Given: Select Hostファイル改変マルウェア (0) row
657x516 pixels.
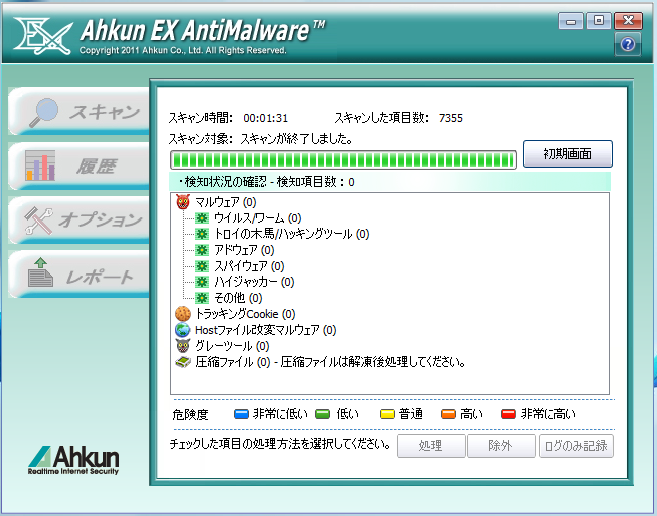Looking at the screenshot, I should pyautogui.click(x=266, y=330).
